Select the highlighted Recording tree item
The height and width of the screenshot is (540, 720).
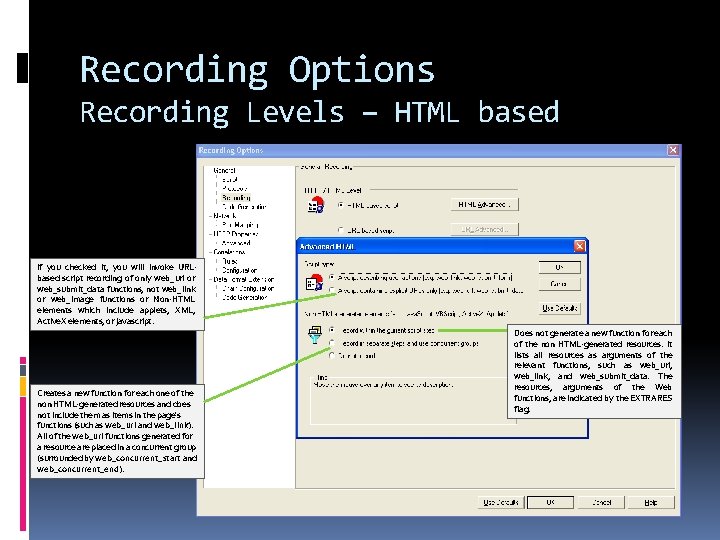(x=236, y=197)
